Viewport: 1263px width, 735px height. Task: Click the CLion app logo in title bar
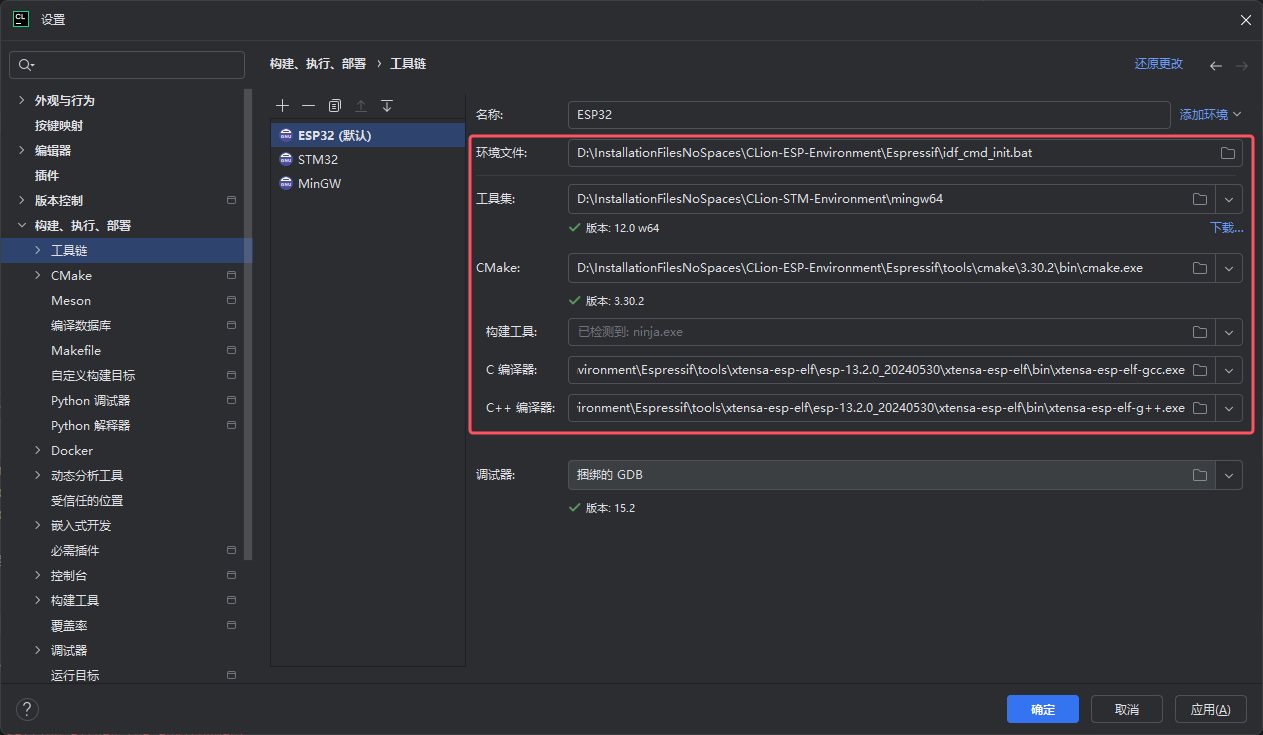click(20, 19)
